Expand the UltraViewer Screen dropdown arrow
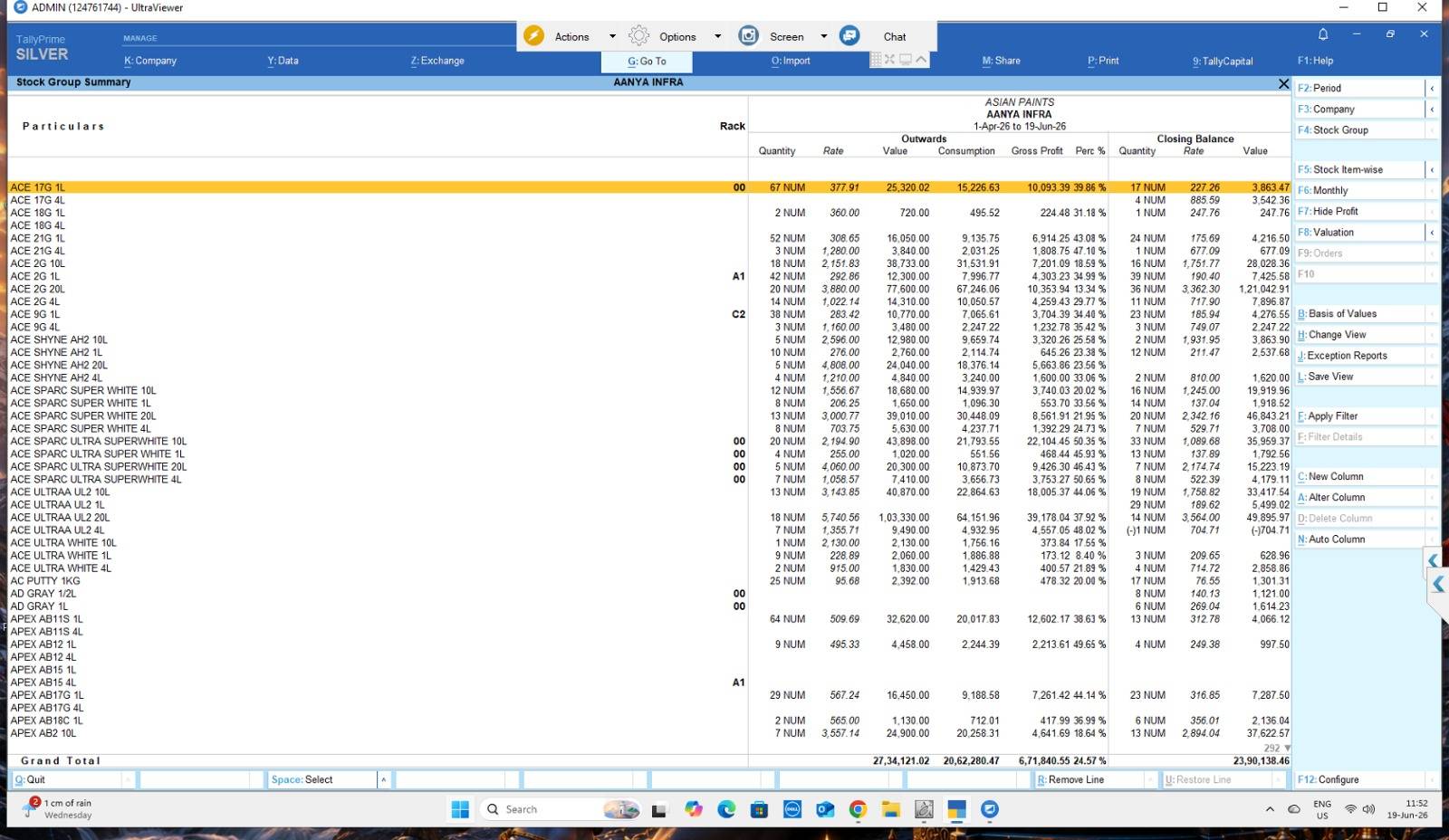 (x=824, y=37)
